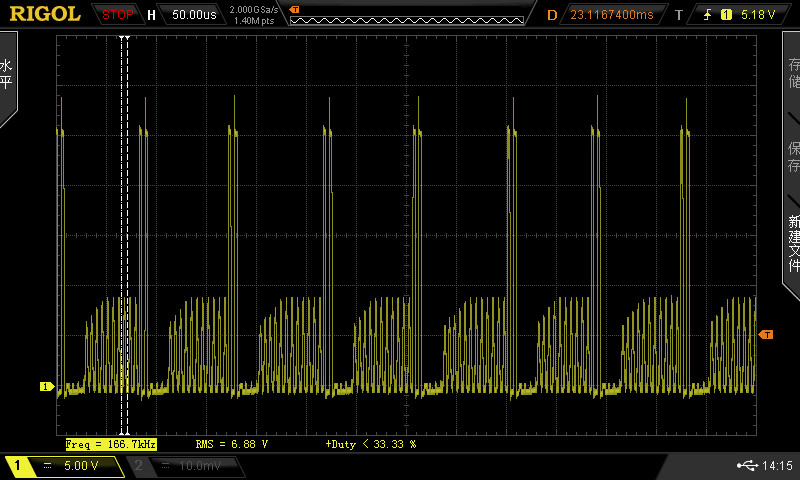Click the channel 1 ground marker
800x480 pixels.
pos(45,386)
